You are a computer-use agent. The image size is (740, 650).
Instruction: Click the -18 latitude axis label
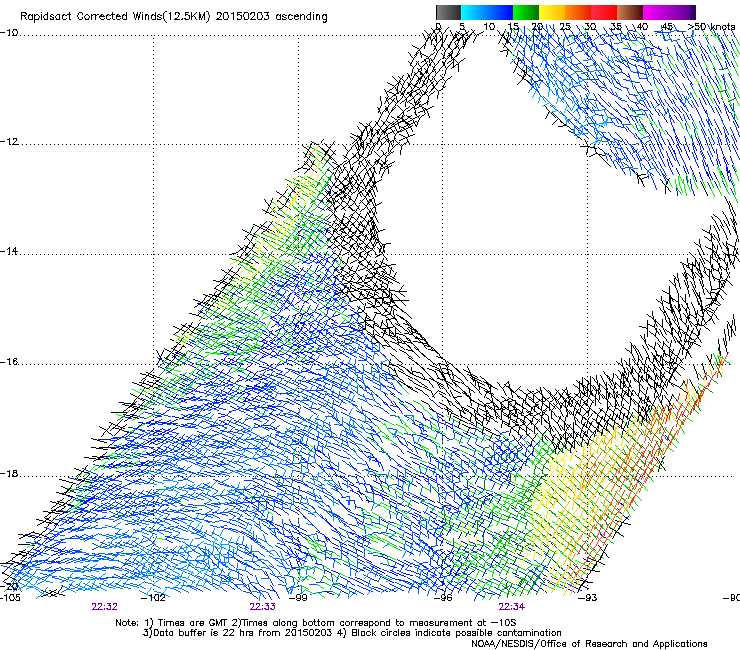click(x=9, y=473)
